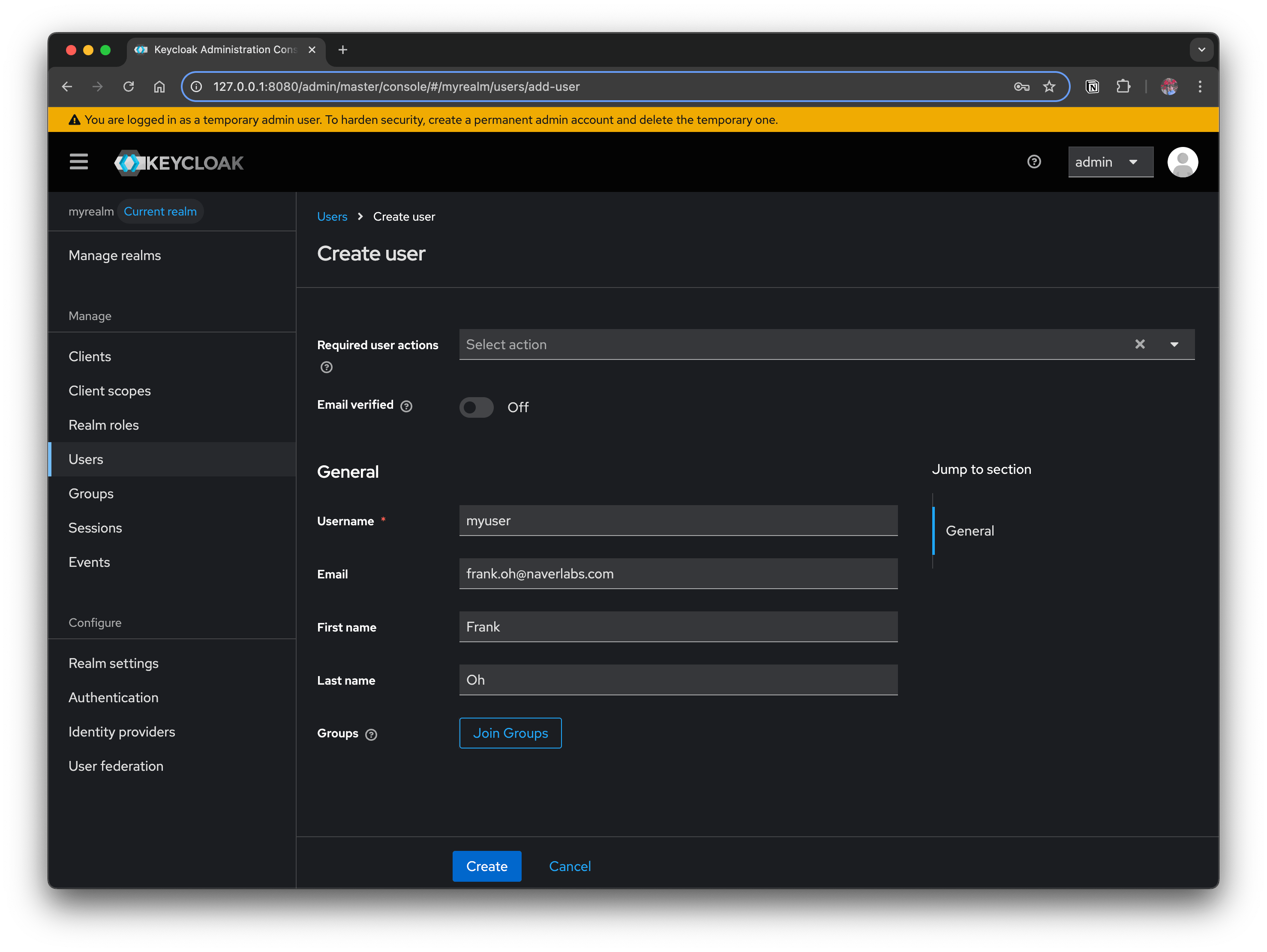The width and height of the screenshot is (1267, 952).
Task: Click the browser address bar URL
Action: tap(396, 87)
